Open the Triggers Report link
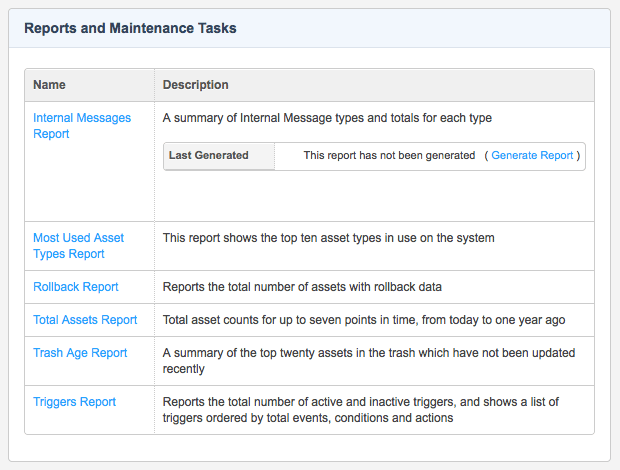This screenshot has width=620, height=470. point(74,402)
